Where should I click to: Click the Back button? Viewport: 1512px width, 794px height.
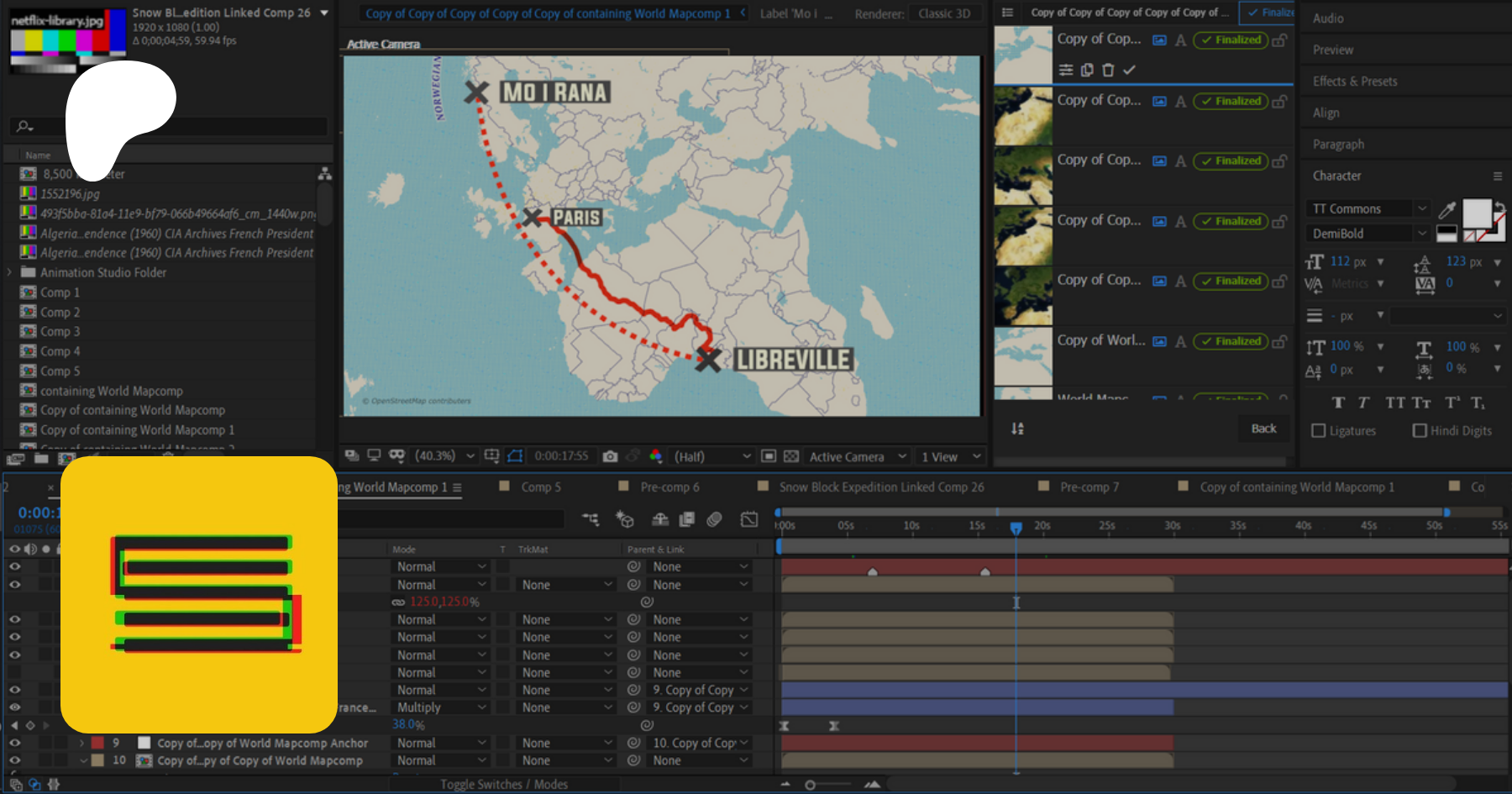click(x=1263, y=429)
